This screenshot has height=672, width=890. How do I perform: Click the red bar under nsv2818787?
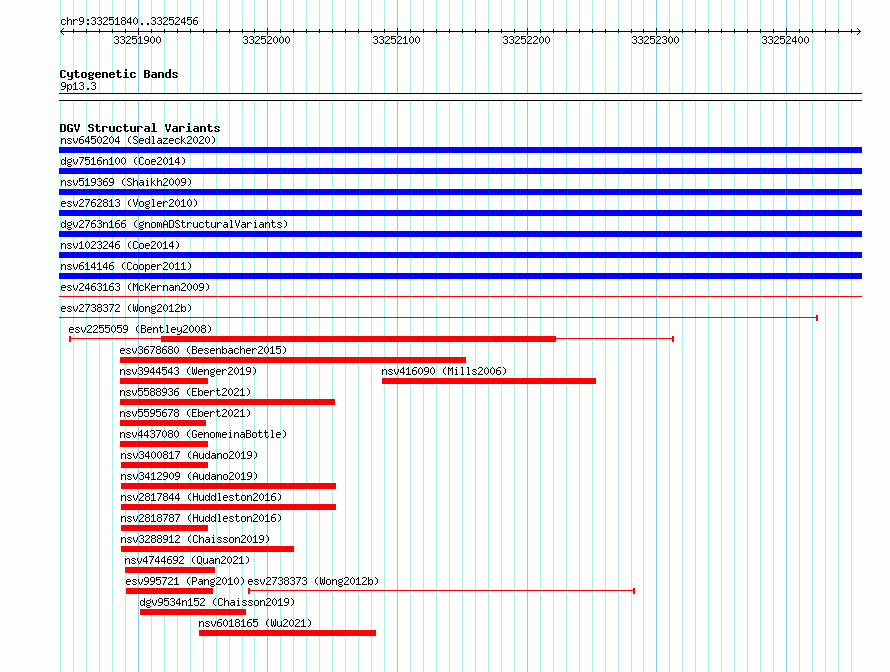(x=165, y=528)
